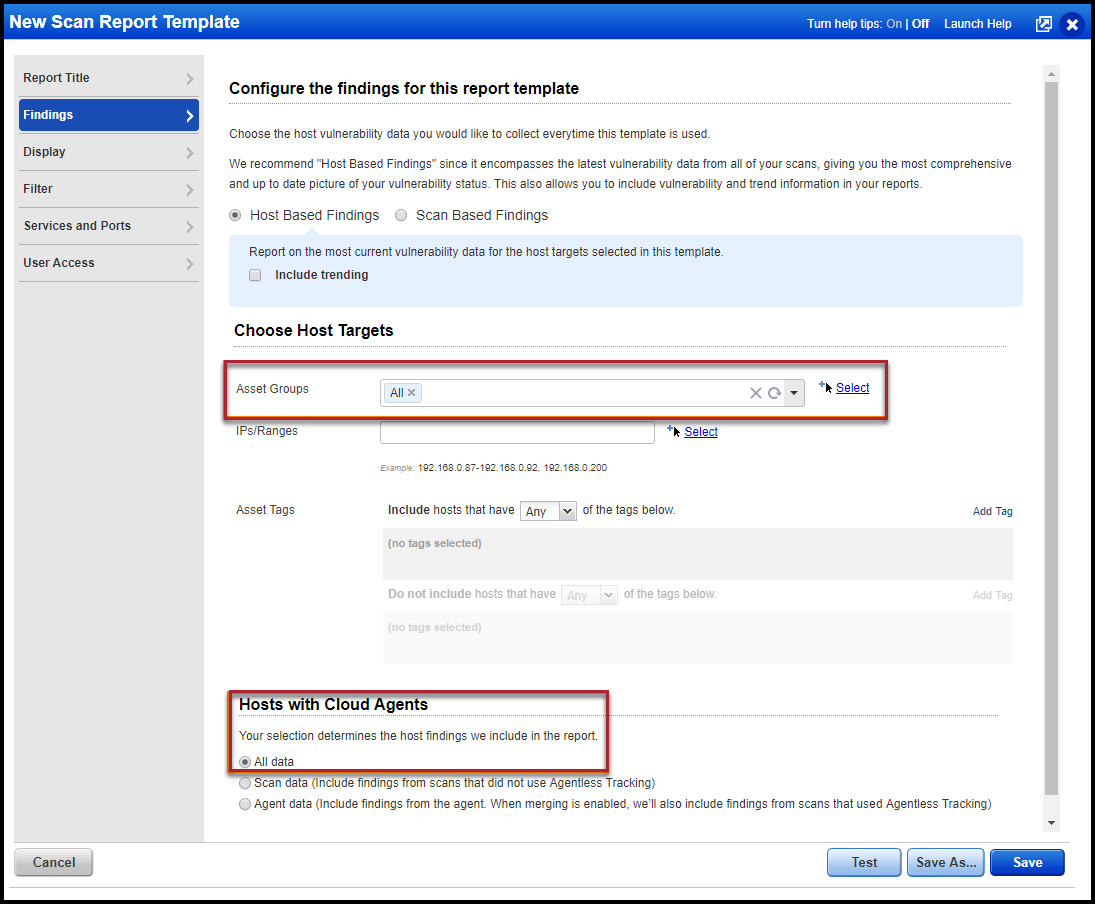Image resolution: width=1095 pixels, height=904 pixels.
Task: Select the Agent data option under Hosts with Cloud Agents
Action: pyautogui.click(x=245, y=803)
